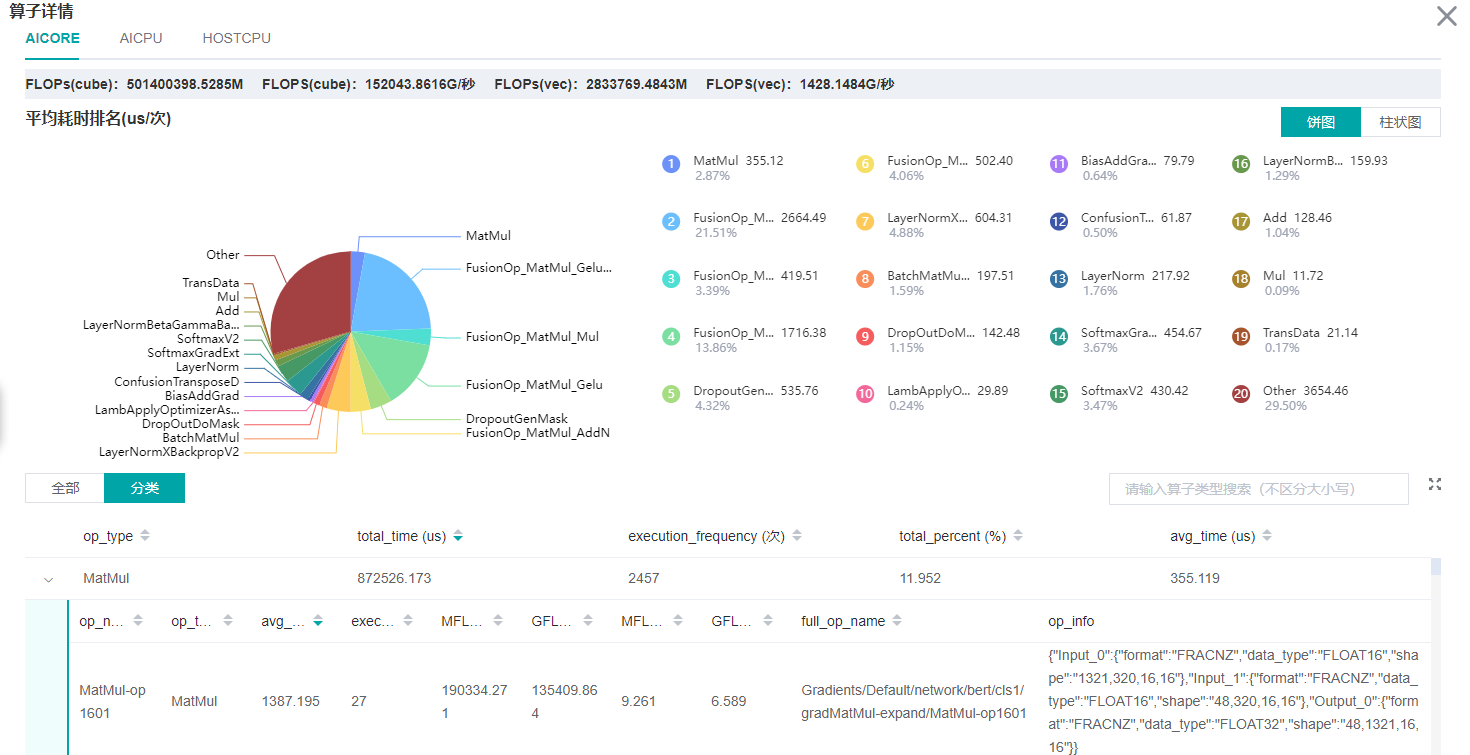Select the AICORE tab
The height and width of the screenshot is (755, 1470).
coord(52,38)
